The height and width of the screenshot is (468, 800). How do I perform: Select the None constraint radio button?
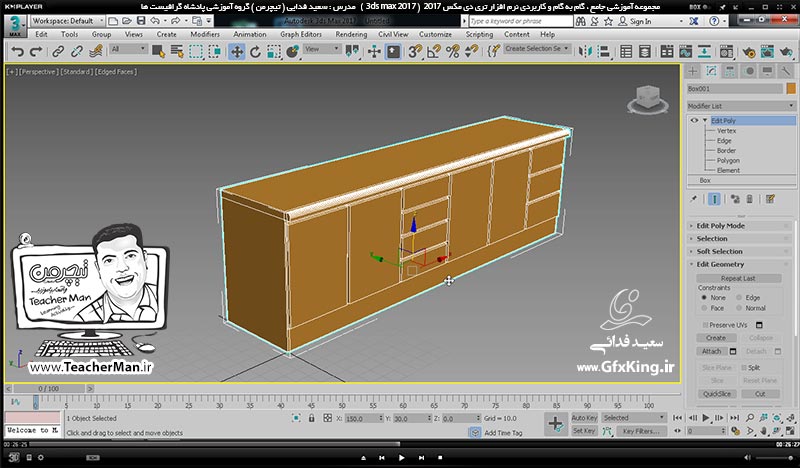pyautogui.click(x=704, y=298)
